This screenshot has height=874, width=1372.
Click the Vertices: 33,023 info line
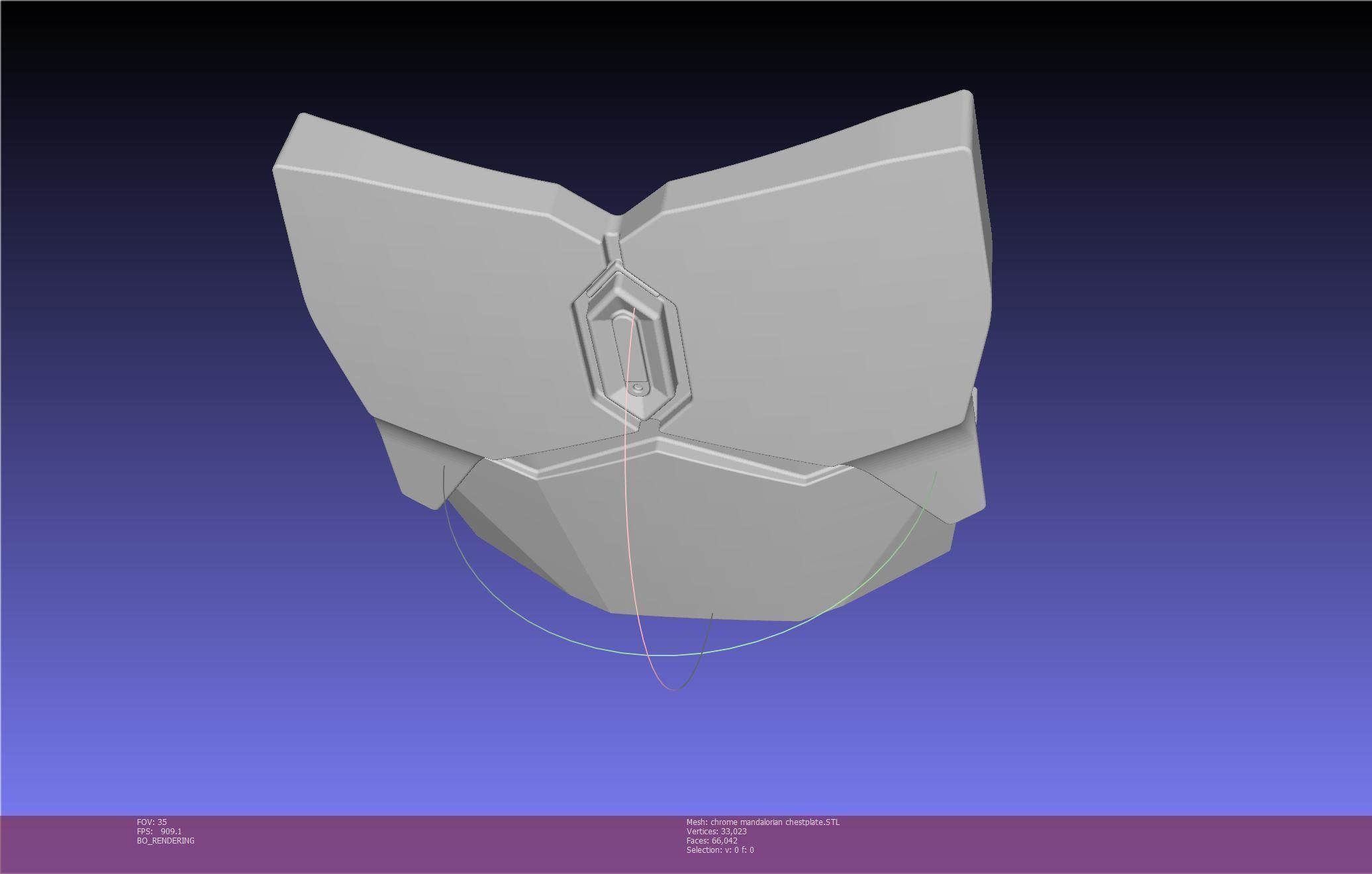click(x=716, y=832)
